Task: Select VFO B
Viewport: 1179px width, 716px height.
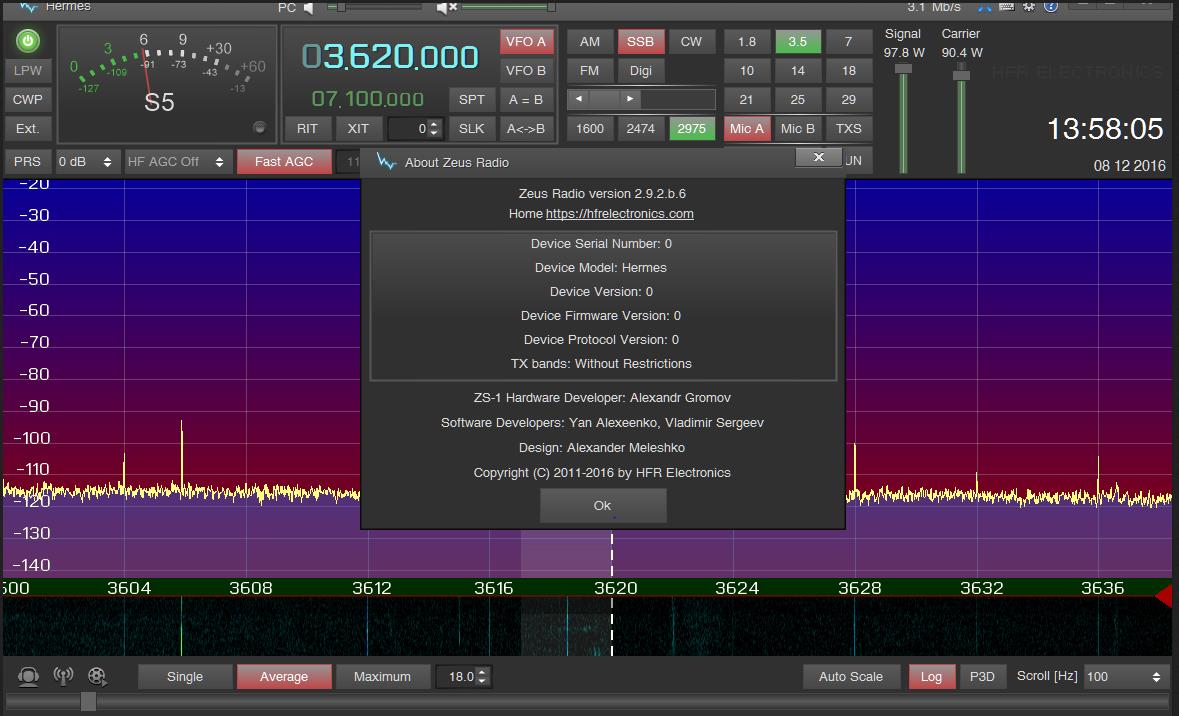Action: (x=526, y=71)
